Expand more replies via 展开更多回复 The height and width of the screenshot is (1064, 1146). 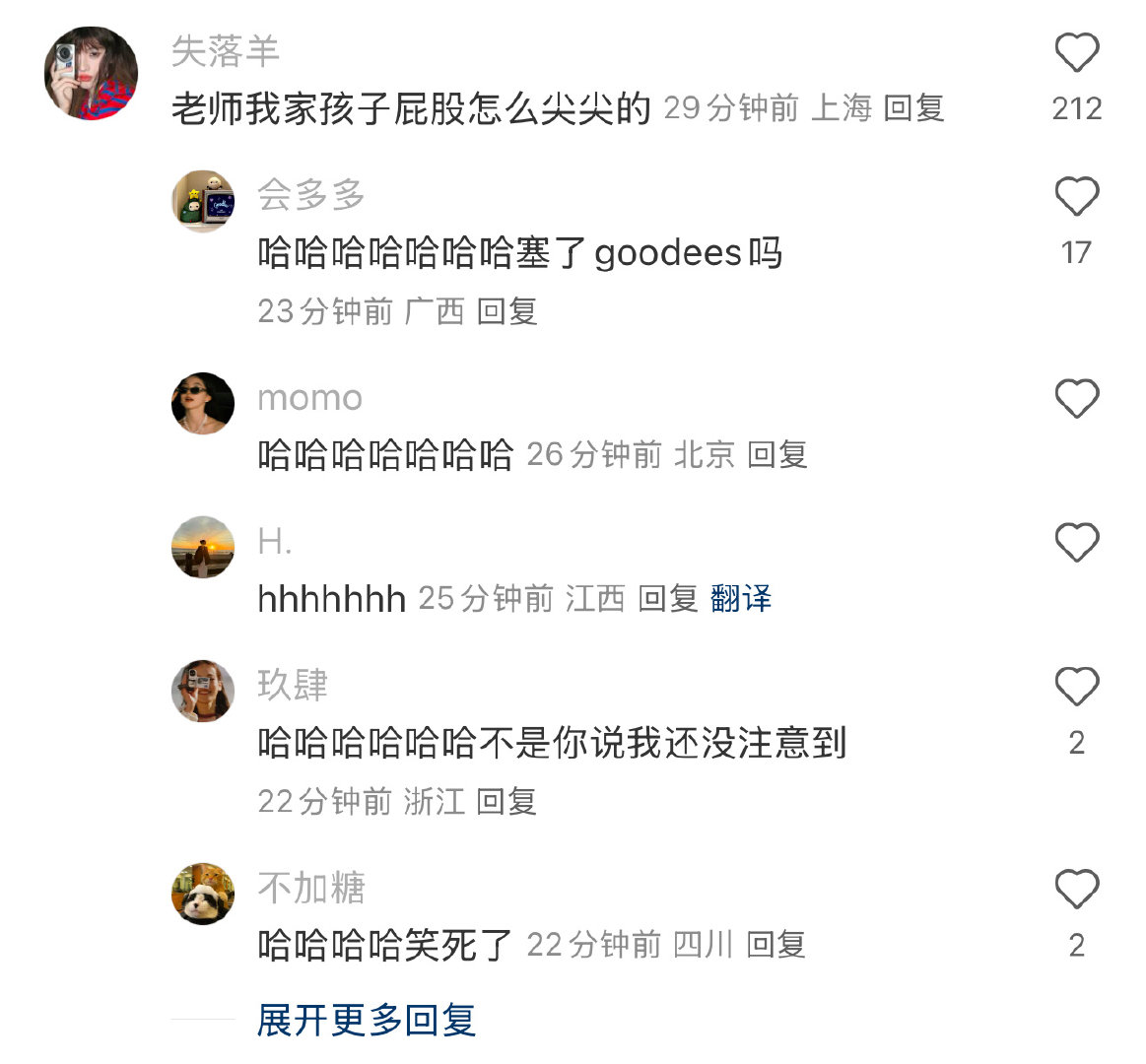[x=367, y=1020]
